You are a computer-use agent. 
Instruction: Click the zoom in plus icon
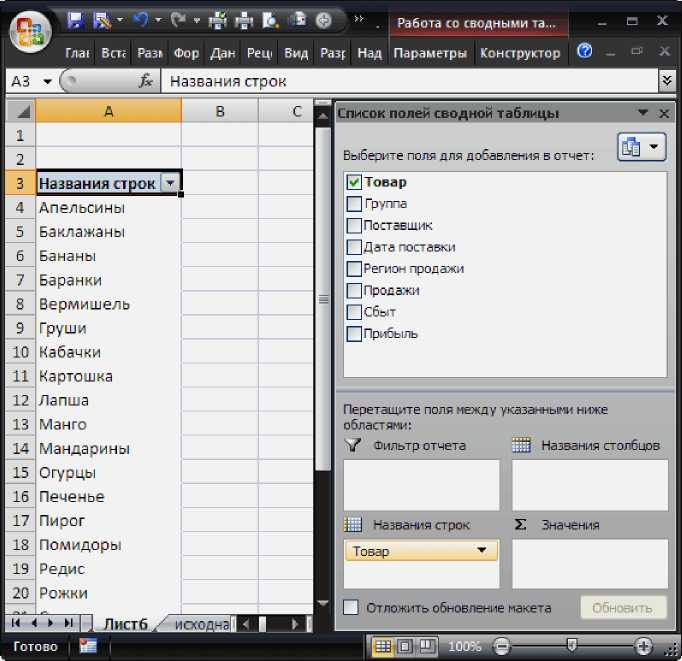(x=642, y=647)
